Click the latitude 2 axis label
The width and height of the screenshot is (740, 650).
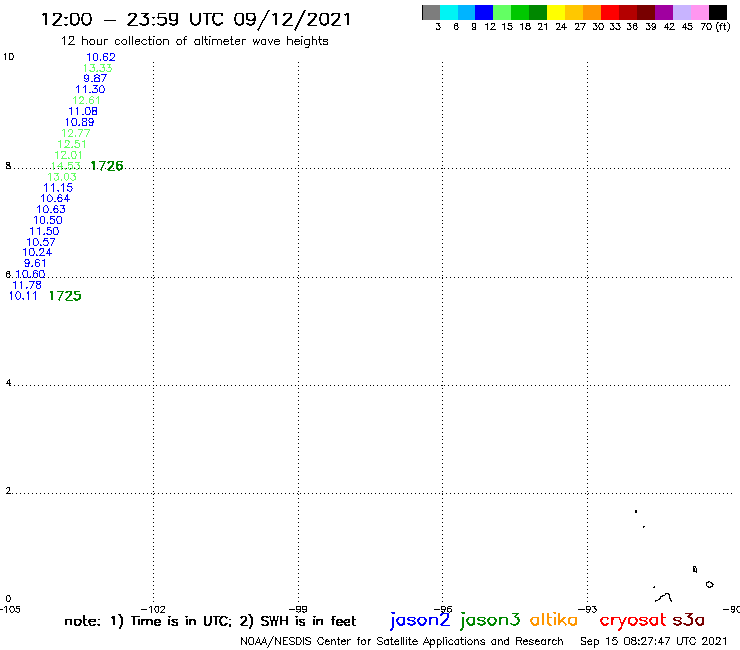[x=8, y=491]
